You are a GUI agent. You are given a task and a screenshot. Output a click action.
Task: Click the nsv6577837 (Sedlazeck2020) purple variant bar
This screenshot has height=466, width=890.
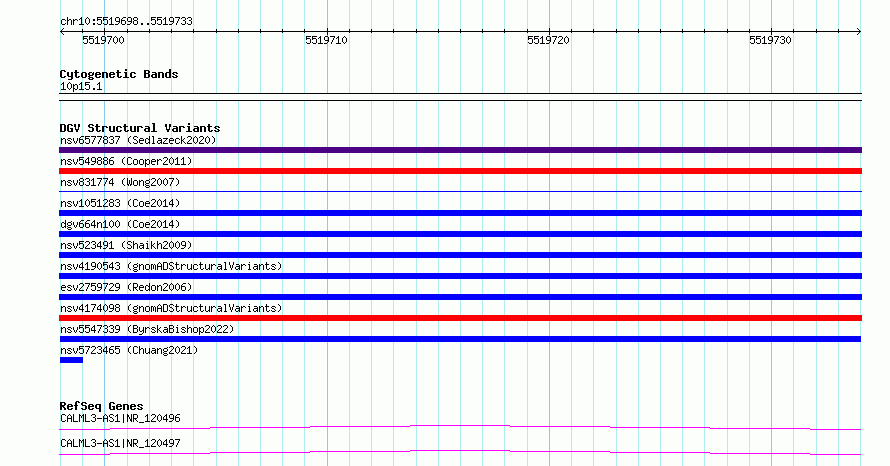pyautogui.click(x=460, y=150)
